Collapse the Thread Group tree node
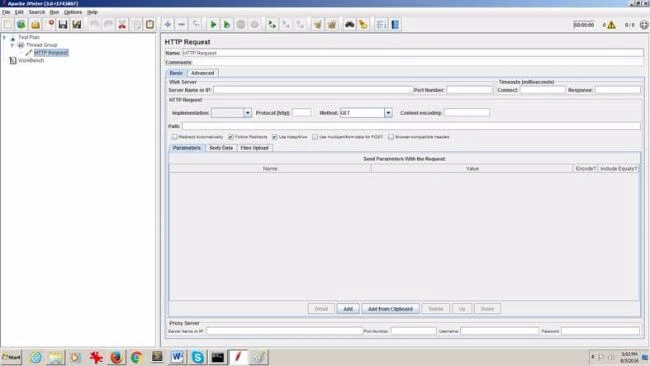This screenshot has height=366, width=650. coord(12,45)
